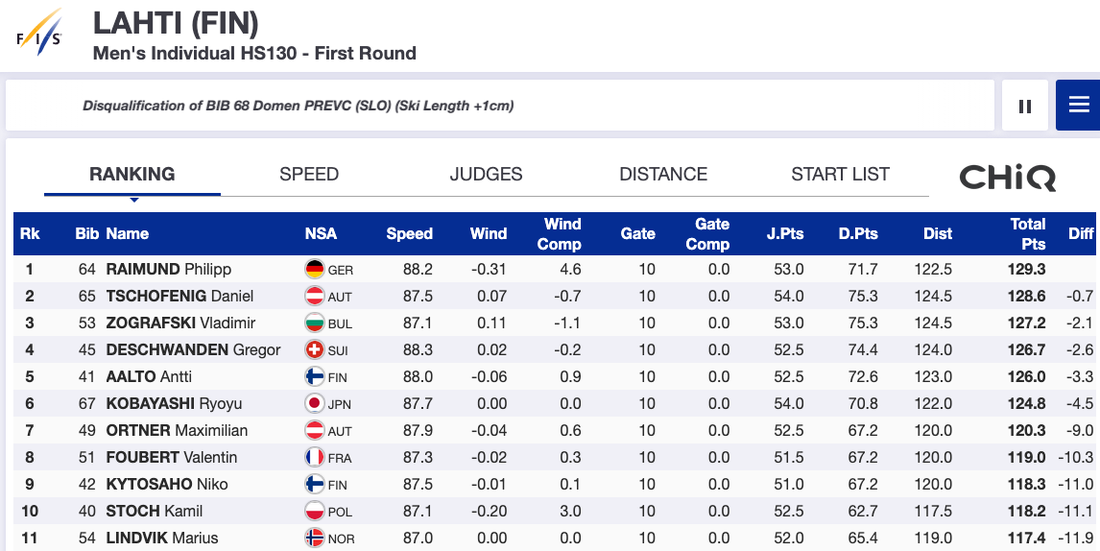The height and width of the screenshot is (551, 1100).
Task: Open the JUDGES tab
Action: [x=486, y=174]
